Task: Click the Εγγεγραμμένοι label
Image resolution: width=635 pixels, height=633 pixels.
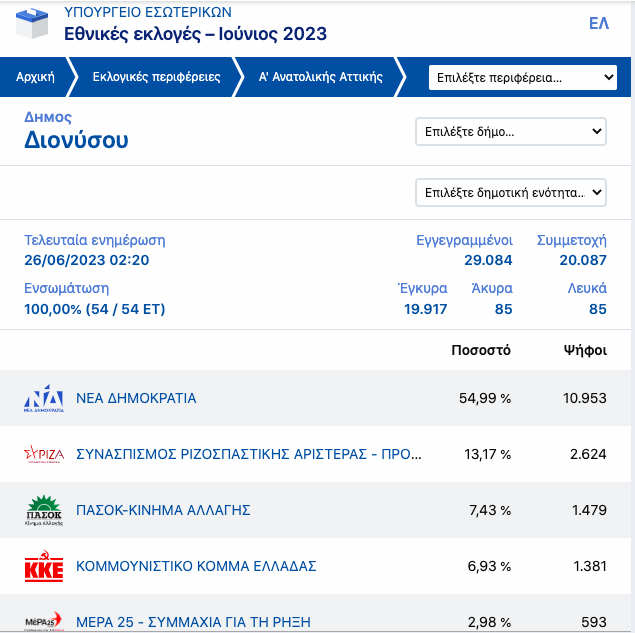Action: click(x=465, y=240)
